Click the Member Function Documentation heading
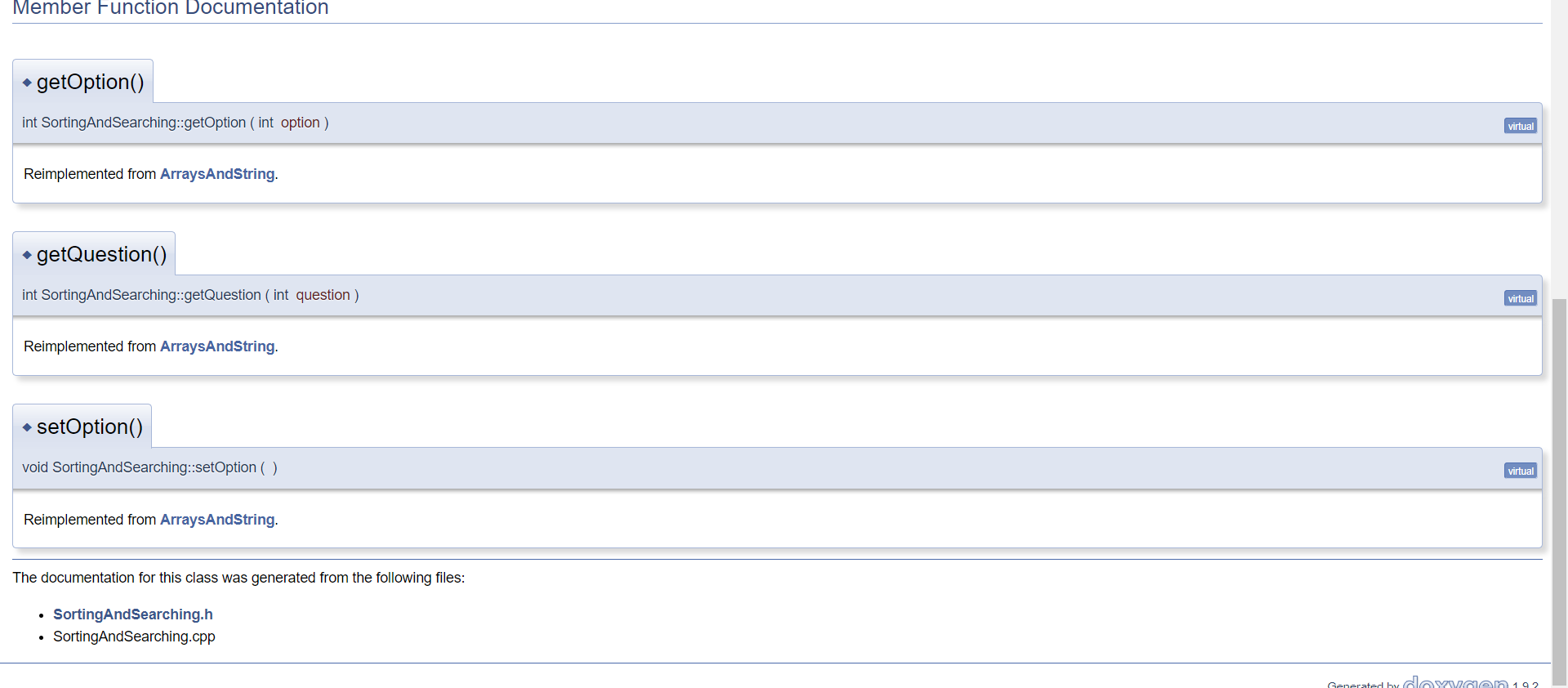The image size is (1568, 688). pos(171,8)
